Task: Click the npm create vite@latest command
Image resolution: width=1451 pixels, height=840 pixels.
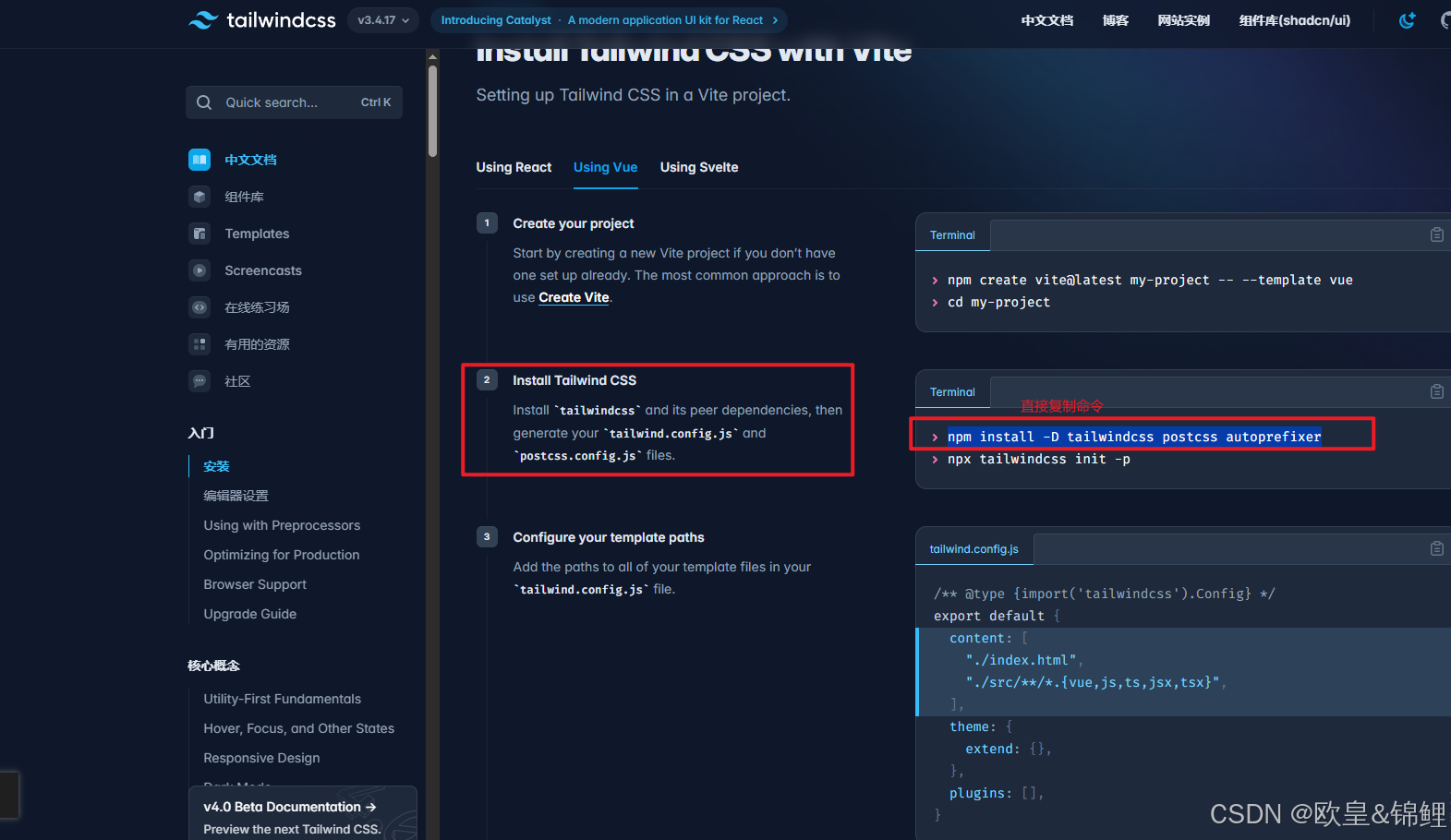Action: [x=1150, y=280]
